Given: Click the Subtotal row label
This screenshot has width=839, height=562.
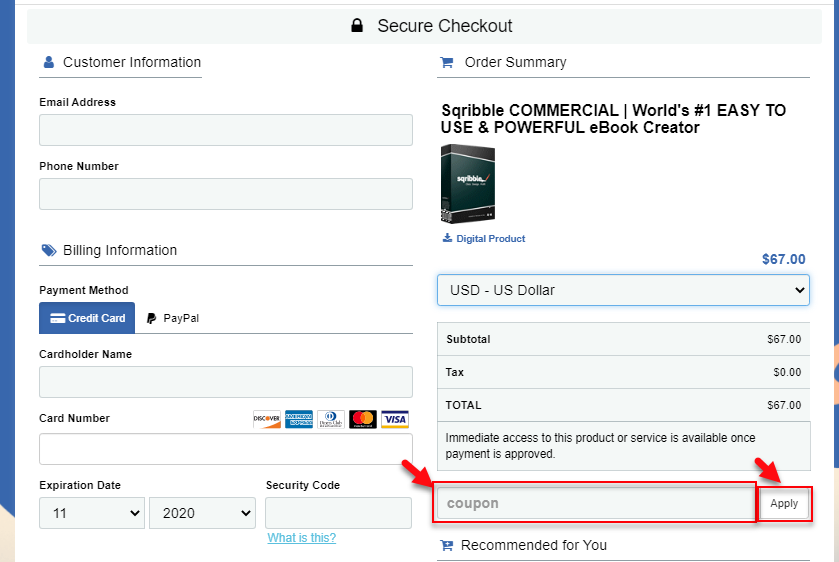Looking at the screenshot, I should pyautogui.click(x=468, y=339).
